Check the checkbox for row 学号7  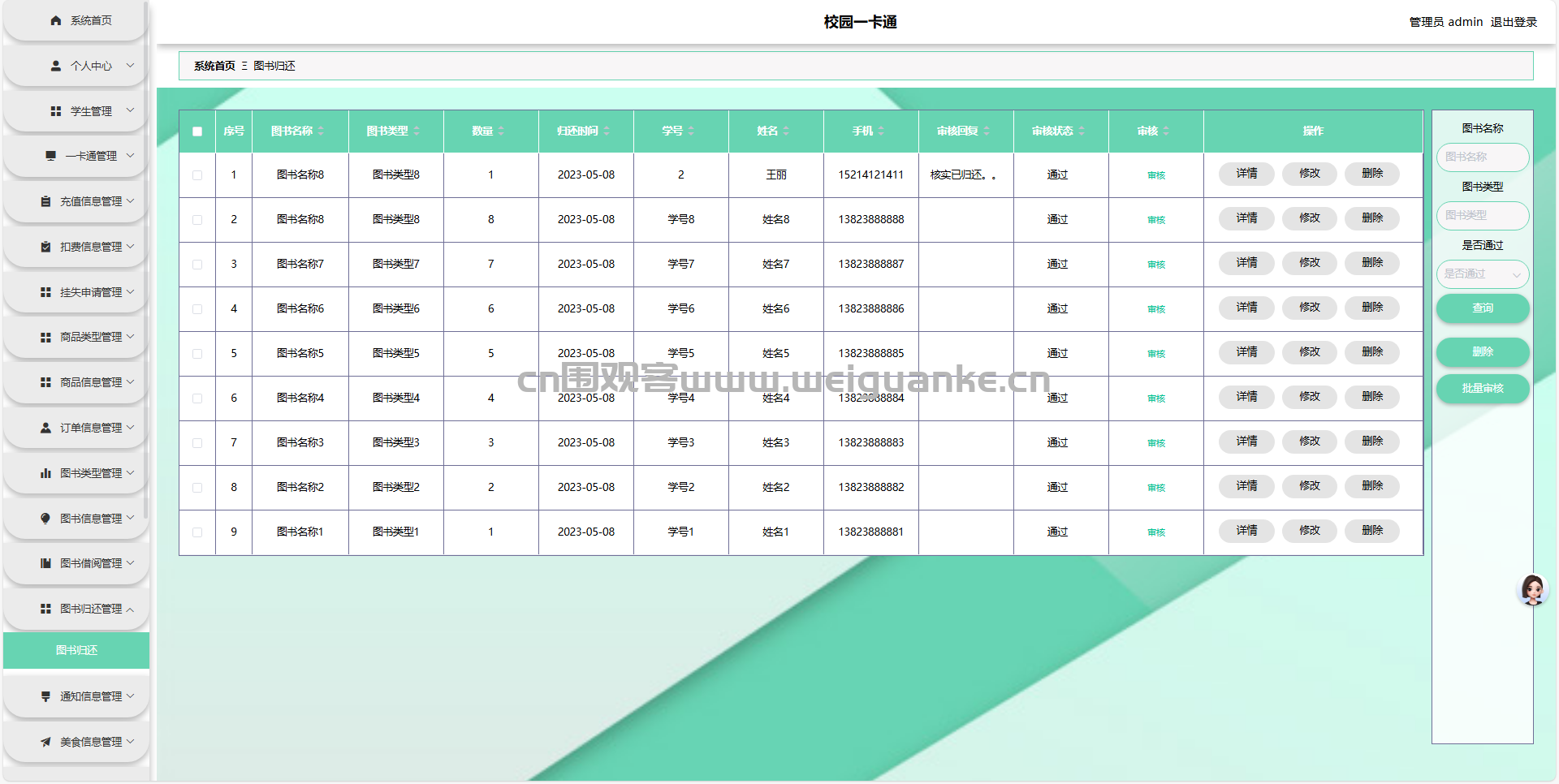pos(197,265)
